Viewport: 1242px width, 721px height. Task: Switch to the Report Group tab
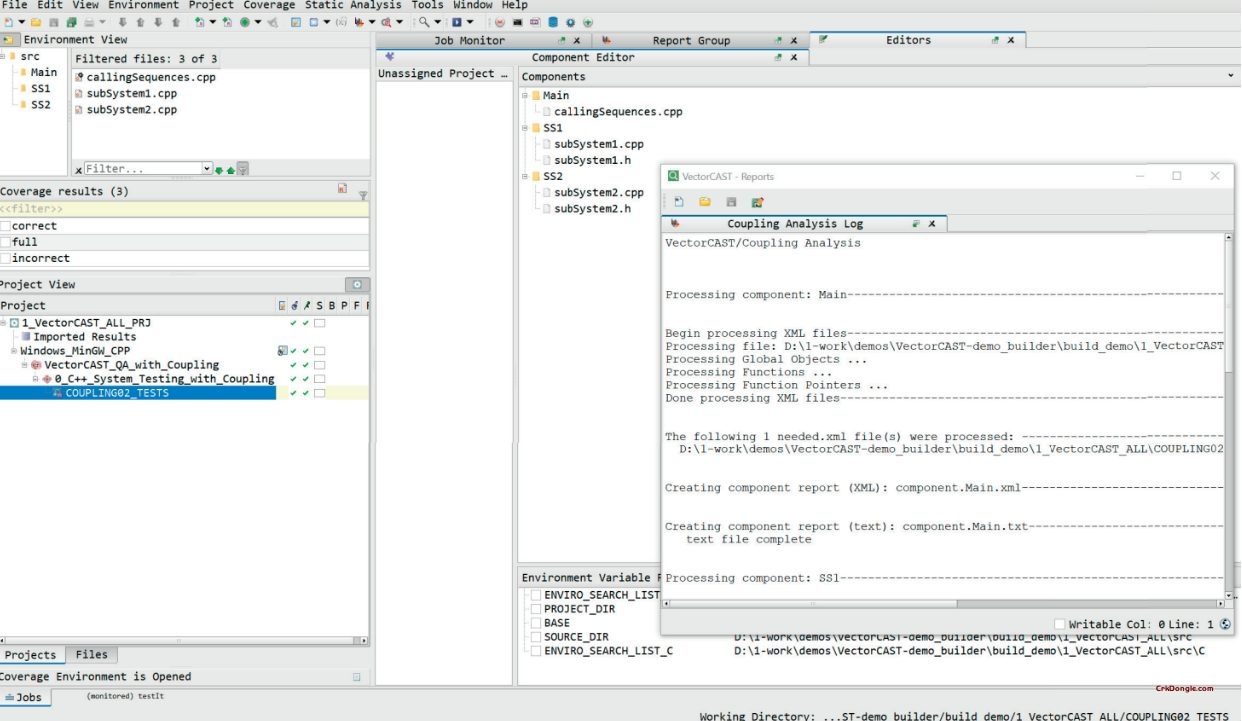pyautogui.click(x=691, y=41)
